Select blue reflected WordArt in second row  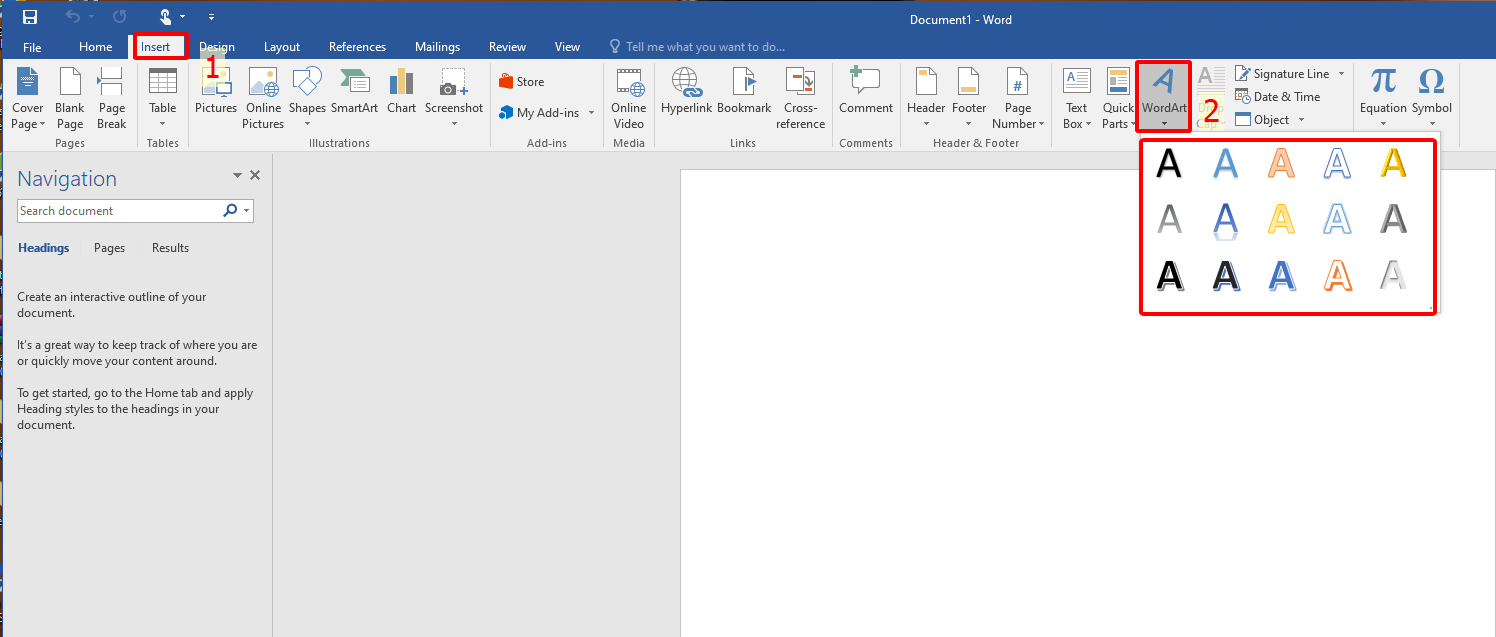(1225, 219)
